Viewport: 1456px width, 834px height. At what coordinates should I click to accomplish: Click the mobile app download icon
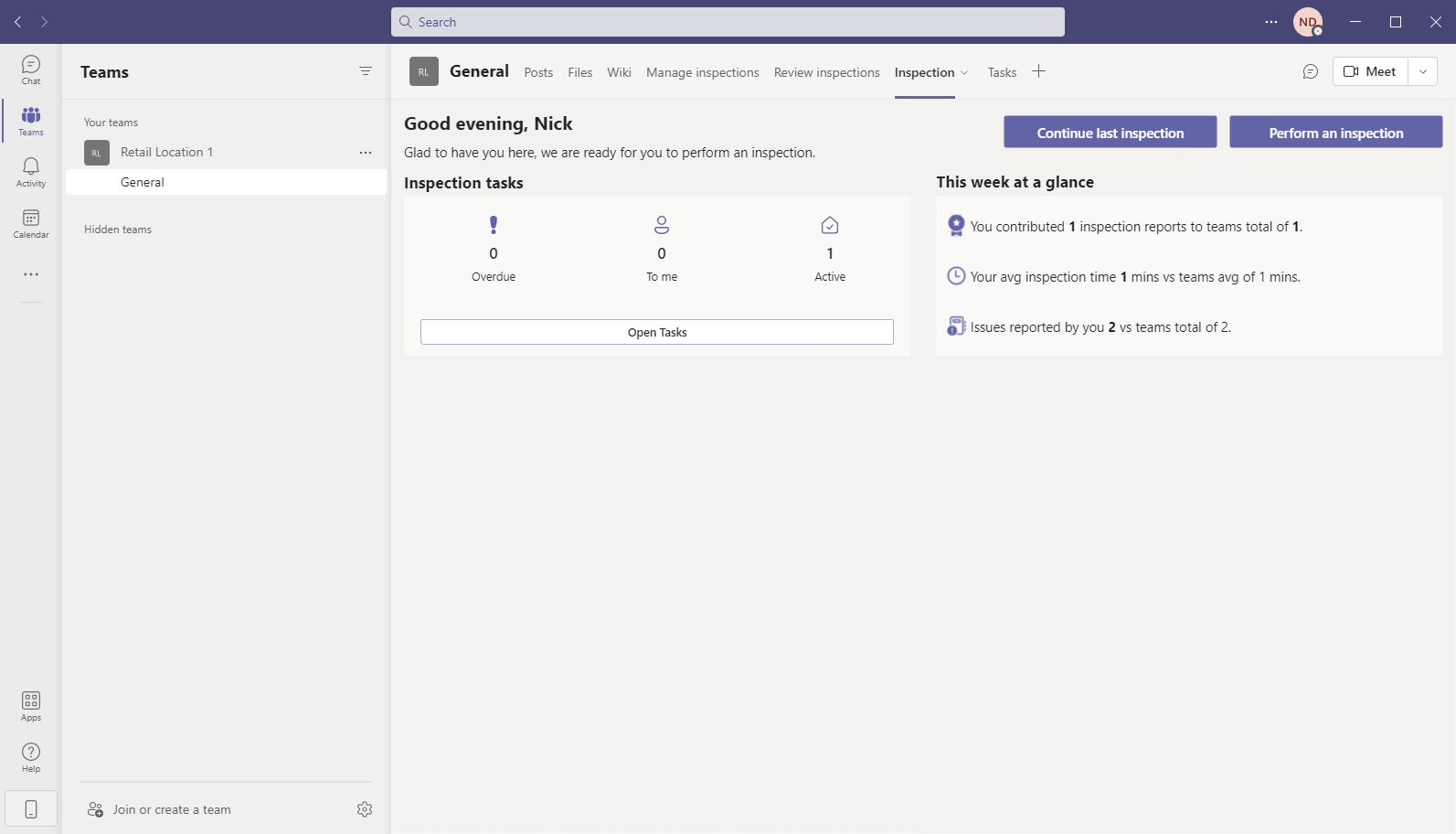coord(31,809)
